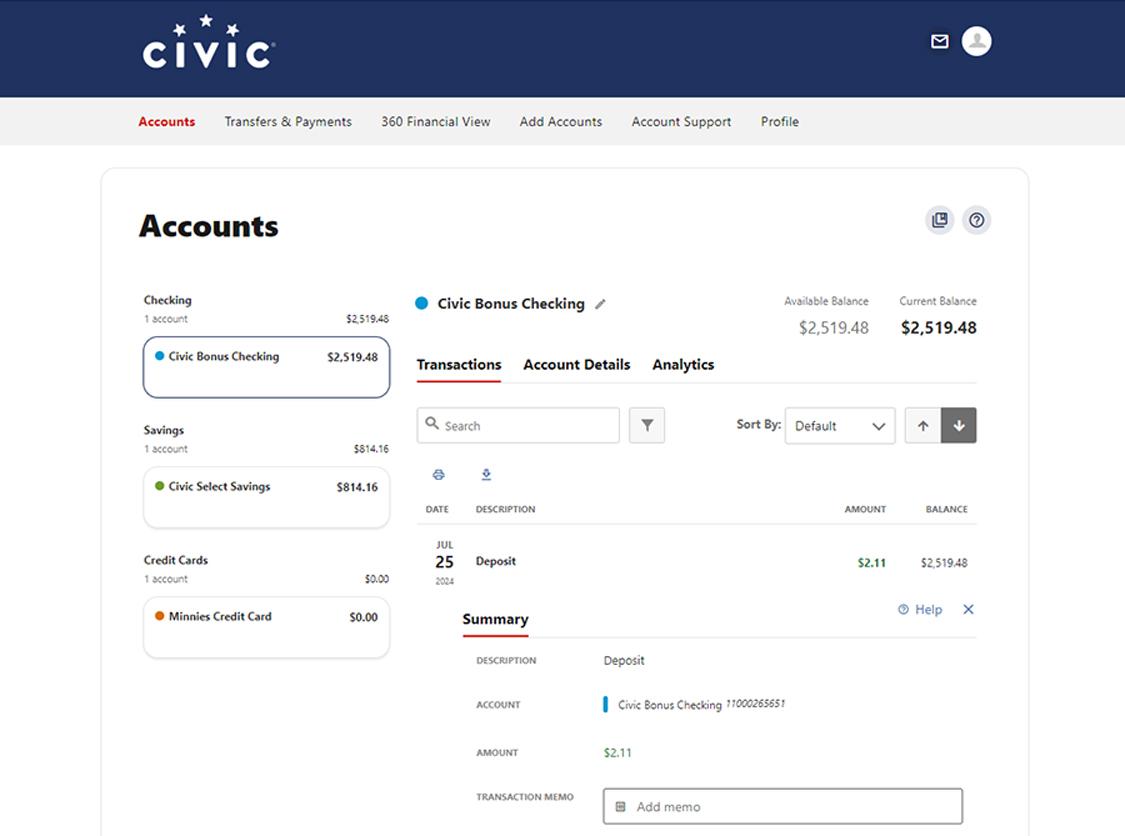Open the help question mark icon
The width and height of the screenshot is (1125, 836).
pyautogui.click(x=976, y=220)
